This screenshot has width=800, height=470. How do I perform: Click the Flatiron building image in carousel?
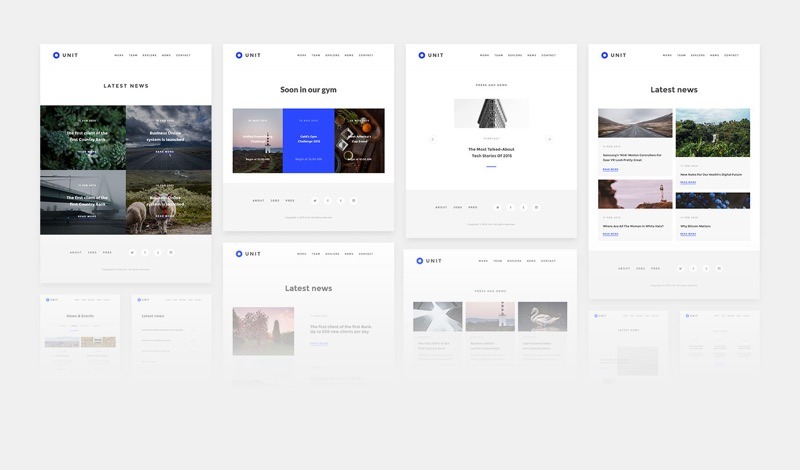491,113
